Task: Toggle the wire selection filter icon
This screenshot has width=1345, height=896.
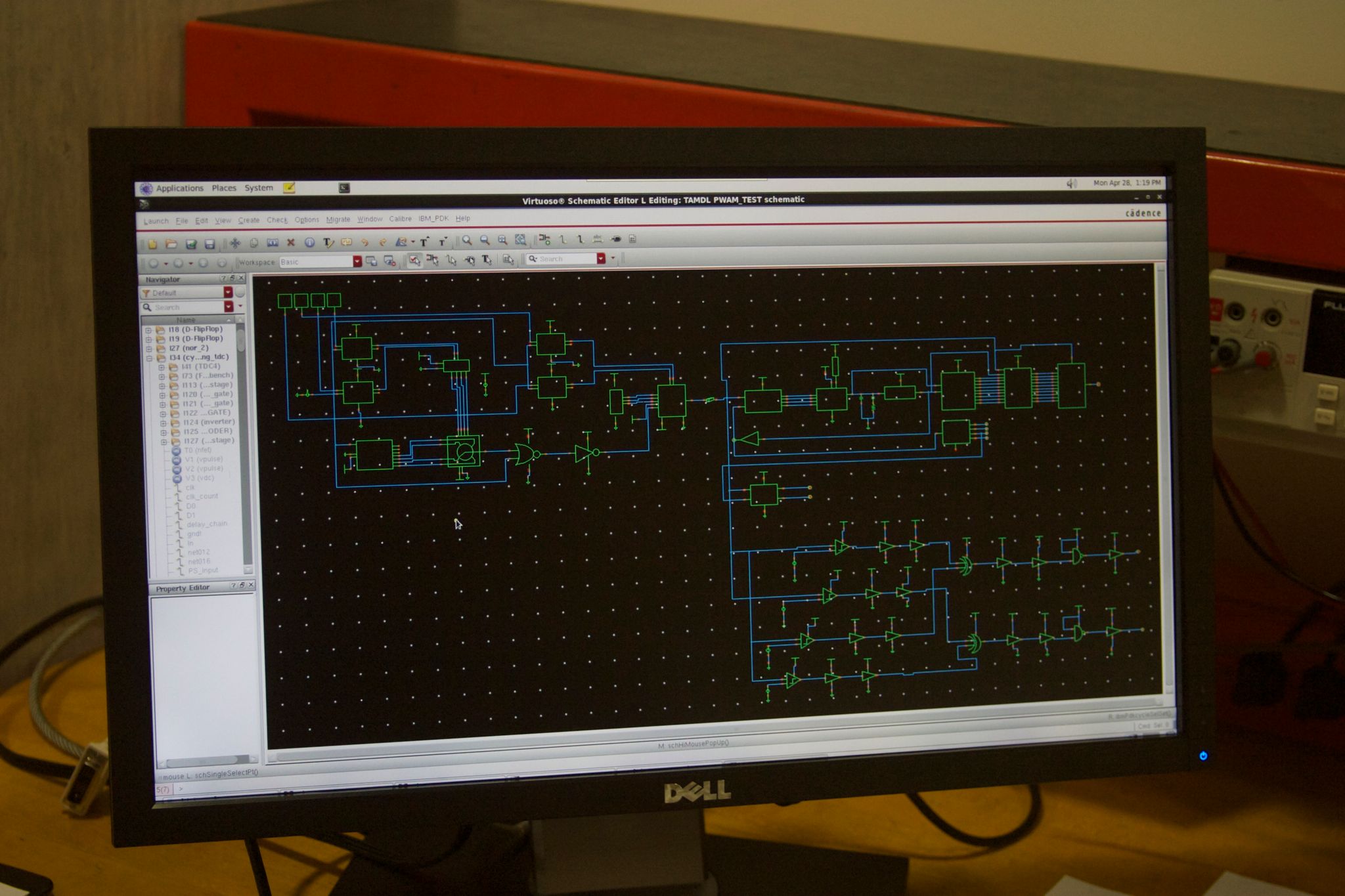Action: (x=451, y=260)
